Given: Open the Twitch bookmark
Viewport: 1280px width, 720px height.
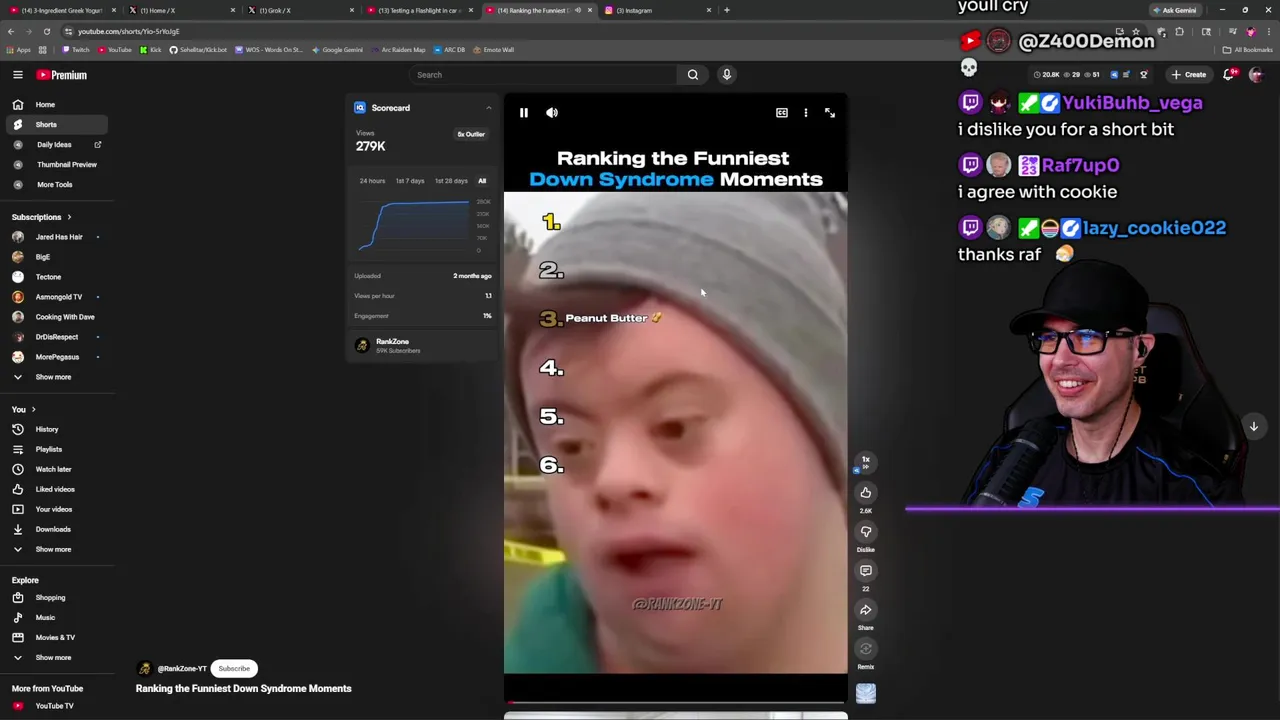Looking at the screenshot, I should (75, 50).
